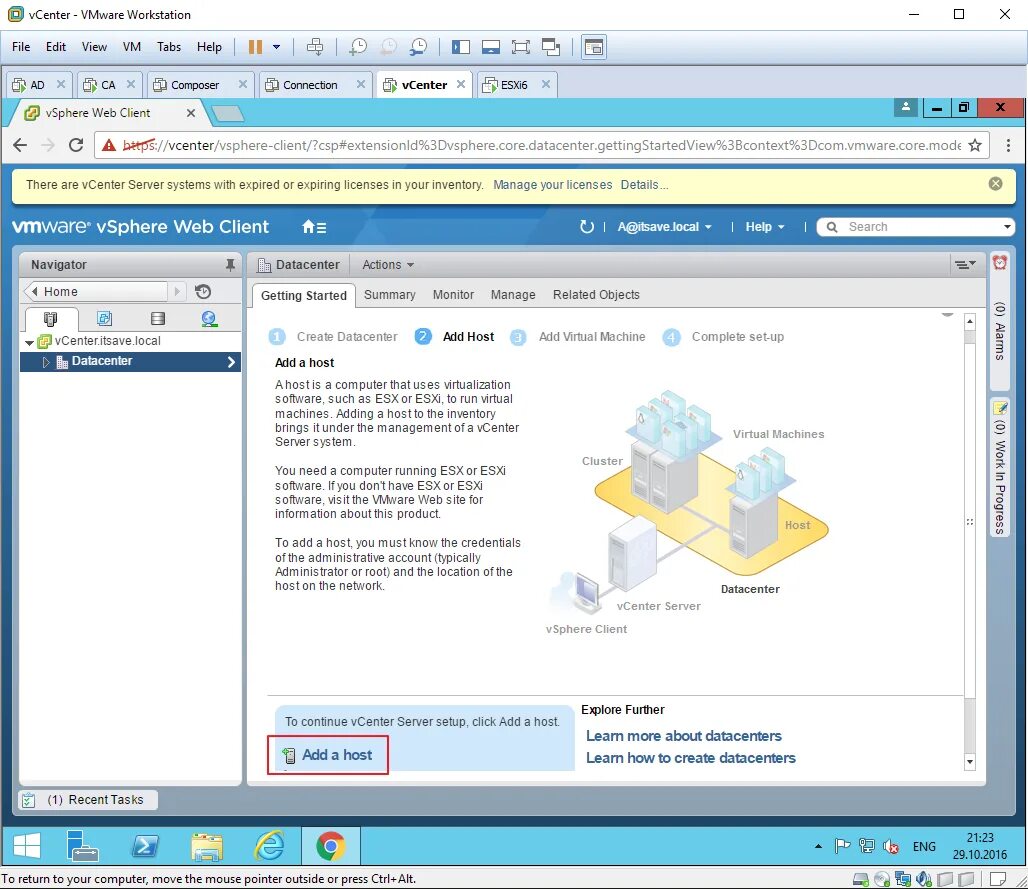The image size is (1028, 889).
Task: Click the Manage your licenses link
Action: (553, 185)
